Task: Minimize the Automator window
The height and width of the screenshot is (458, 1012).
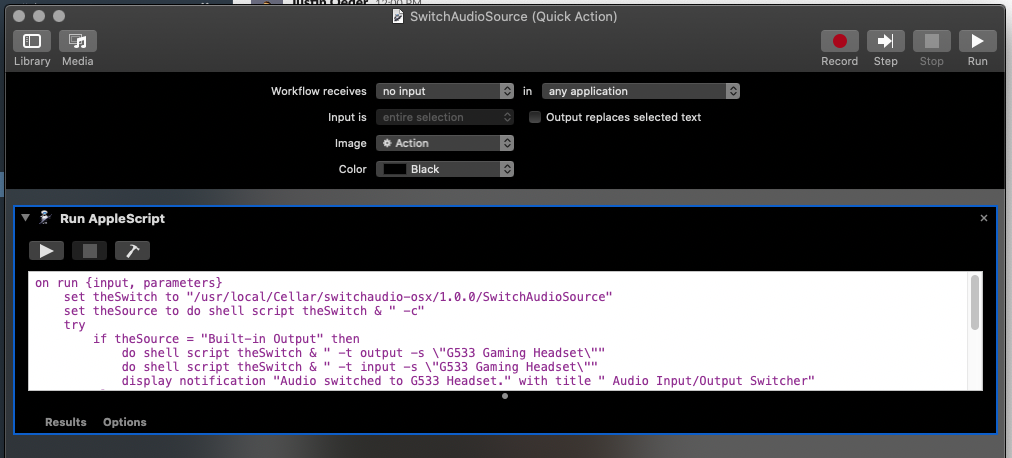Action: [39, 15]
